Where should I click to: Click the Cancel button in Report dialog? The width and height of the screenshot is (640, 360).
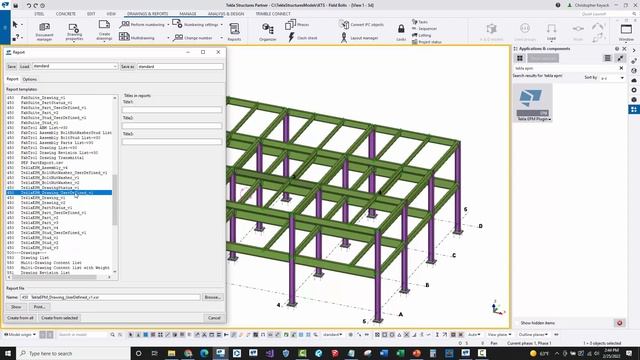coord(214,318)
